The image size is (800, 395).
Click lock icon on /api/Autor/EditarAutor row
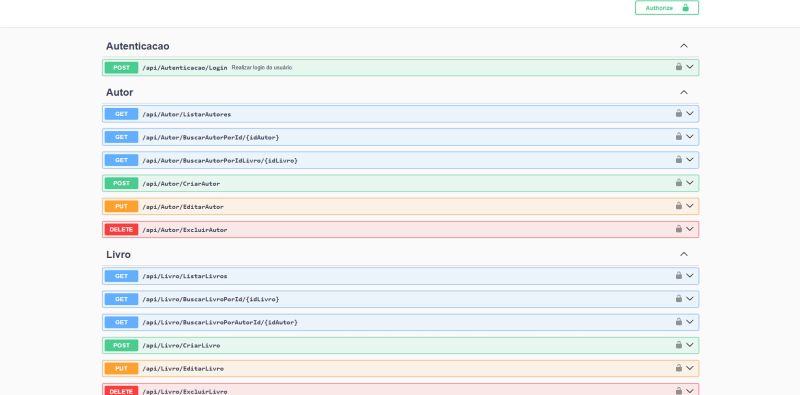click(x=679, y=206)
